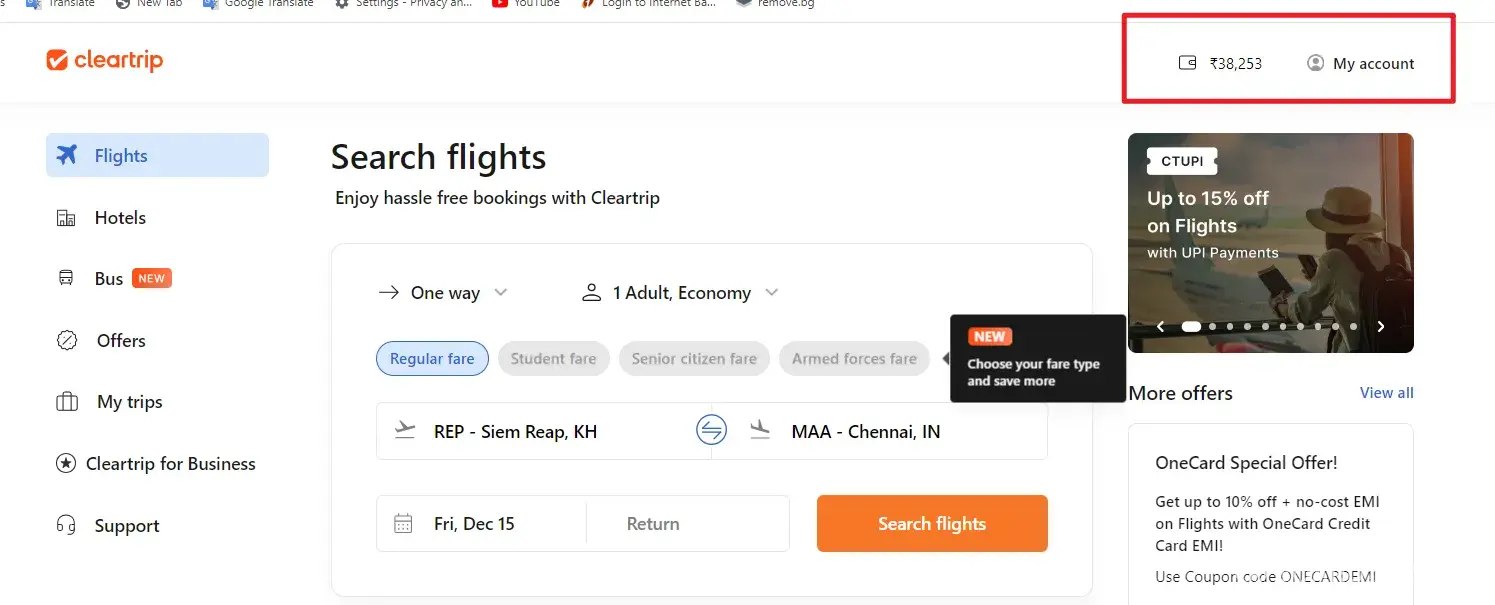The image size is (1495, 605).
Task: Show next offer with right arrow
Action: pyautogui.click(x=1381, y=326)
